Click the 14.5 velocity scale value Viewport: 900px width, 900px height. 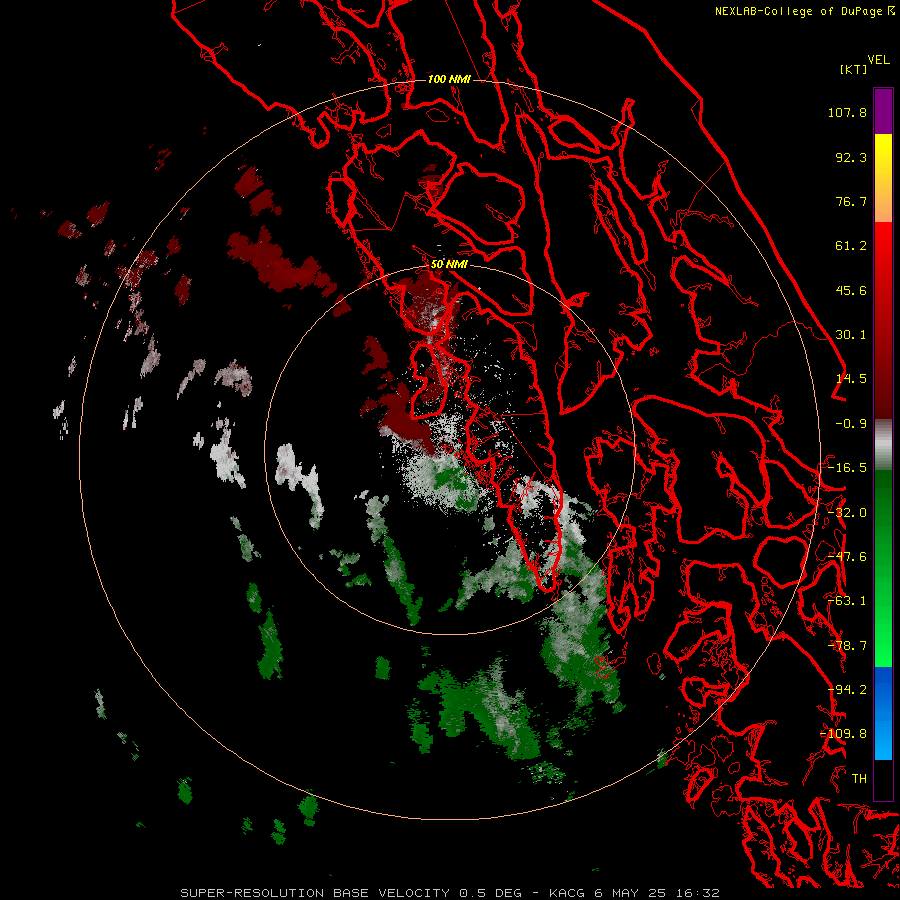pos(851,379)
